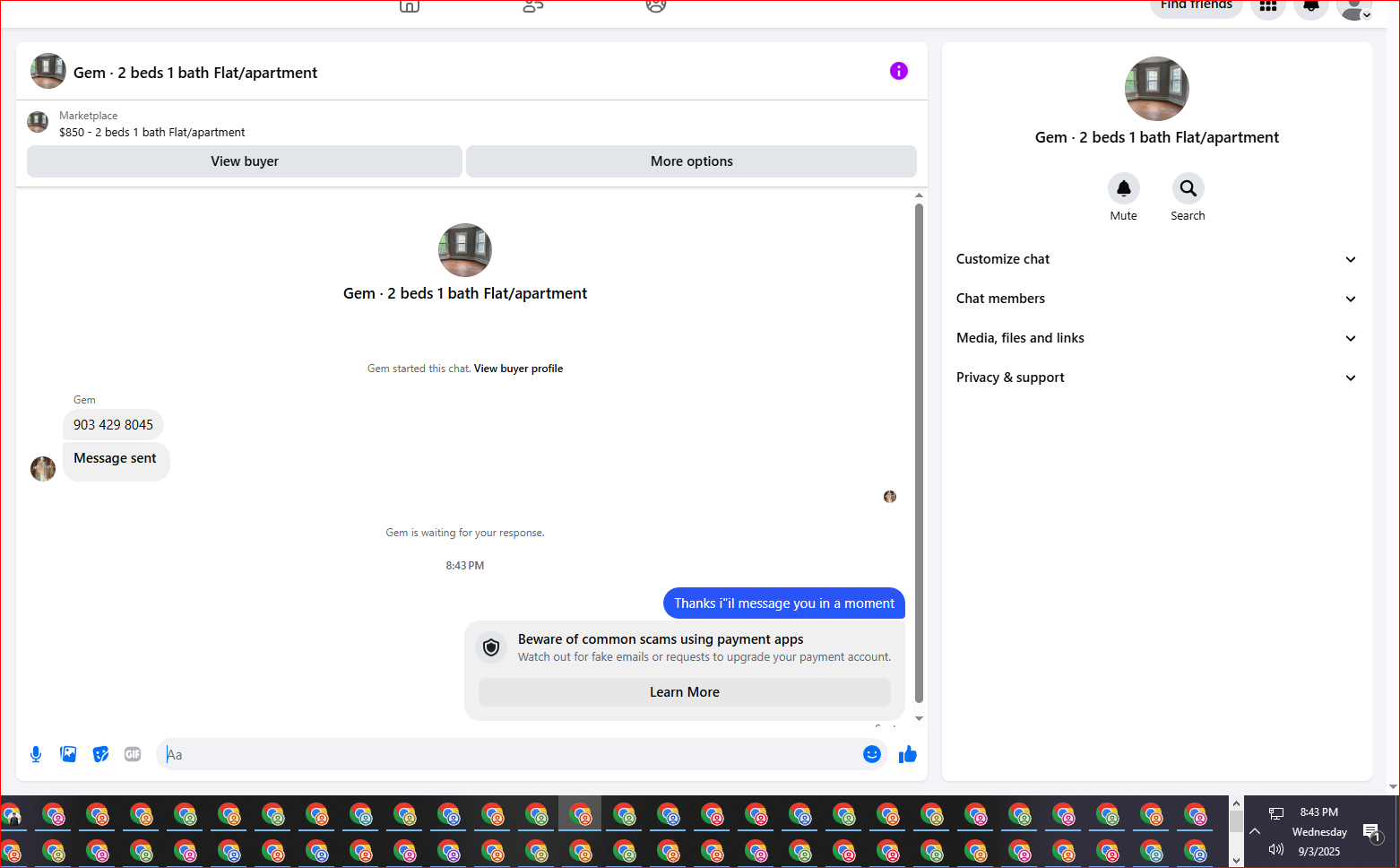
Task: Open volume control in system tray
Action: (x=1276, y=849)
